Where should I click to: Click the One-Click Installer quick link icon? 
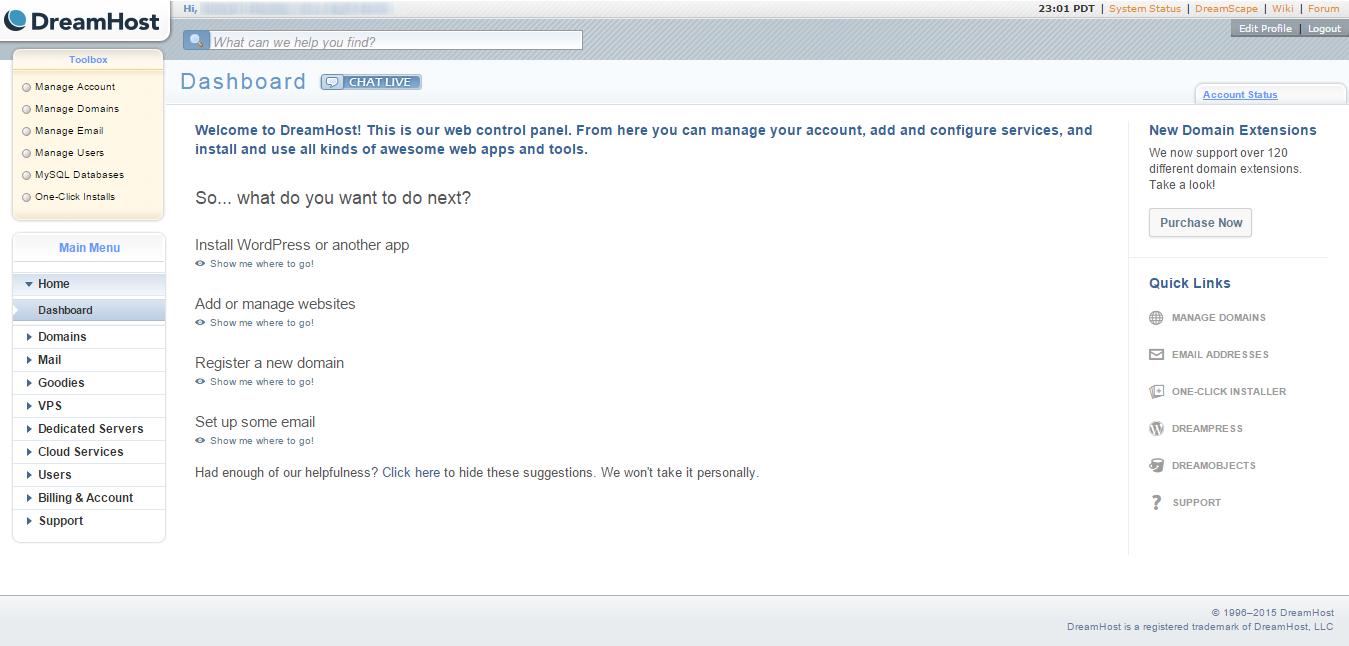[x=1156, y=392]
